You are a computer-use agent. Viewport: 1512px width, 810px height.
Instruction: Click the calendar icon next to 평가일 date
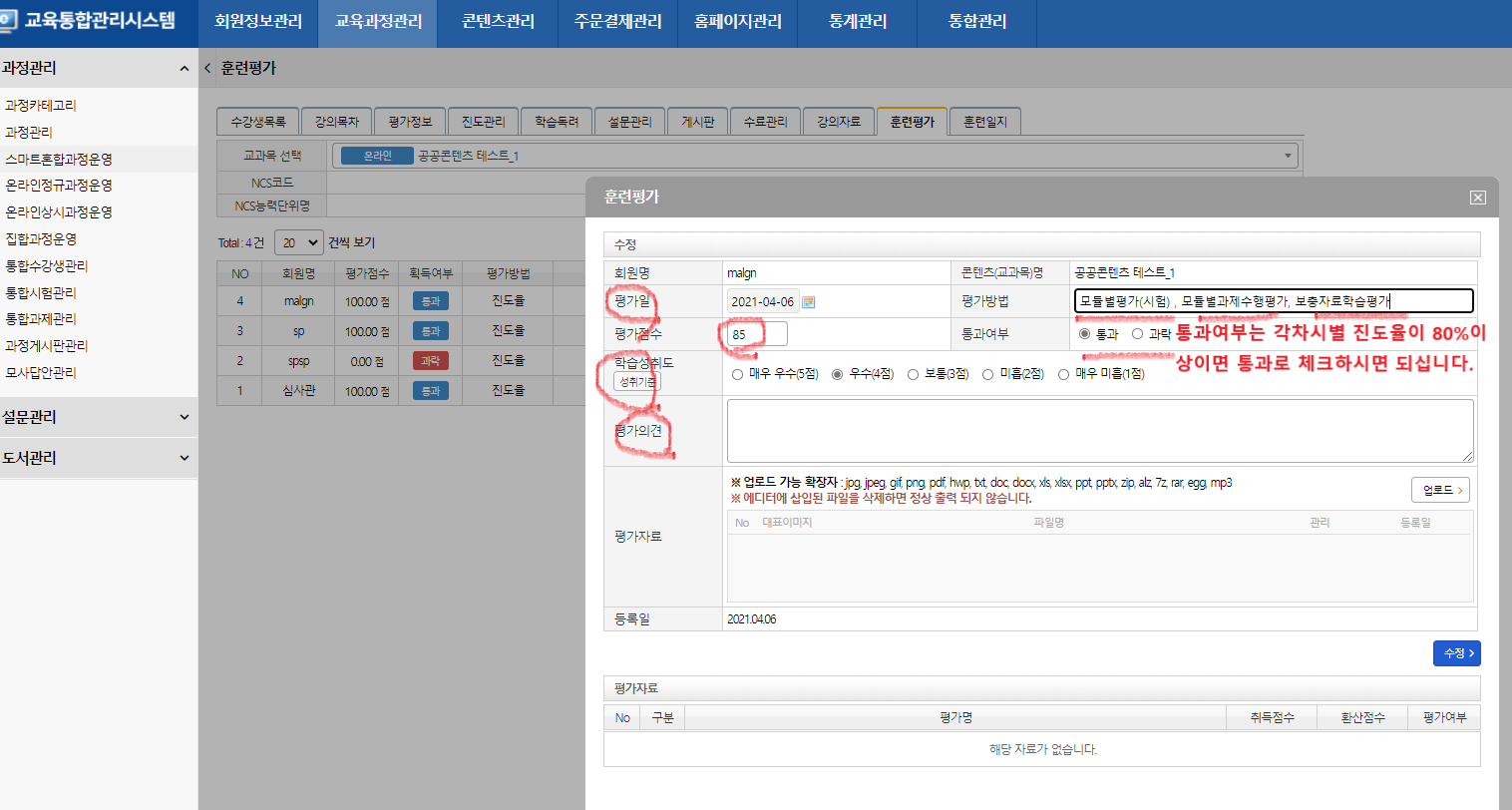(x=809, y=302)
